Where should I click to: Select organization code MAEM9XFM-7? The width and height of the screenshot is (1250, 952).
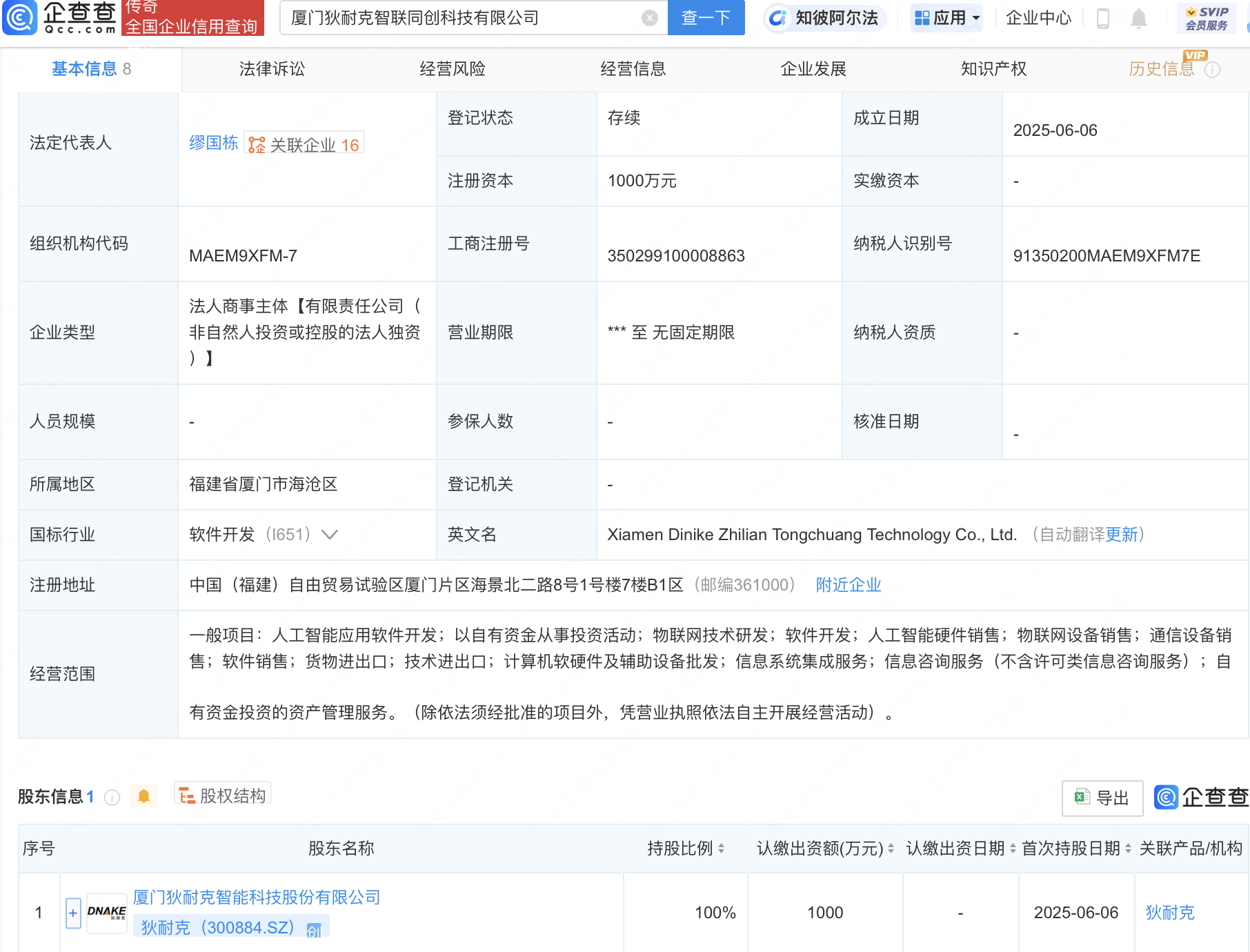[243, 256]
